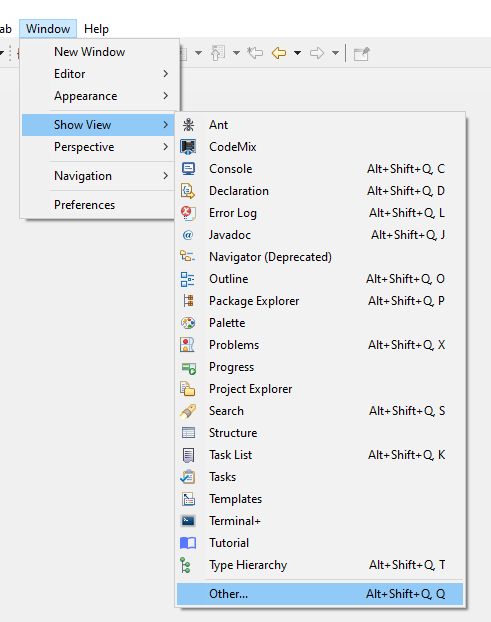Expand the Perspective submenu
The width and height of the screenshot is (491, 622).
point(98,147)
